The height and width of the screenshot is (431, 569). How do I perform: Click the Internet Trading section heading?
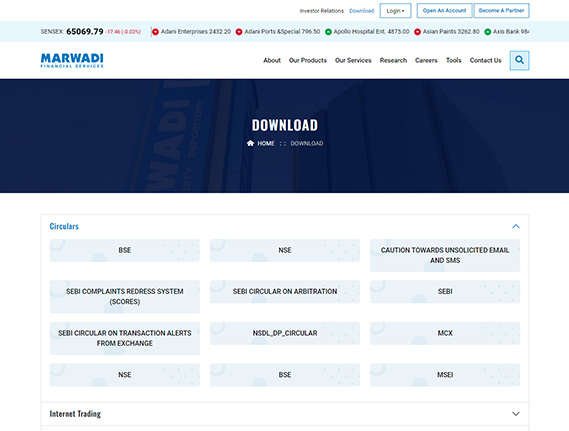pyautogui.click(x=75, y=414)
